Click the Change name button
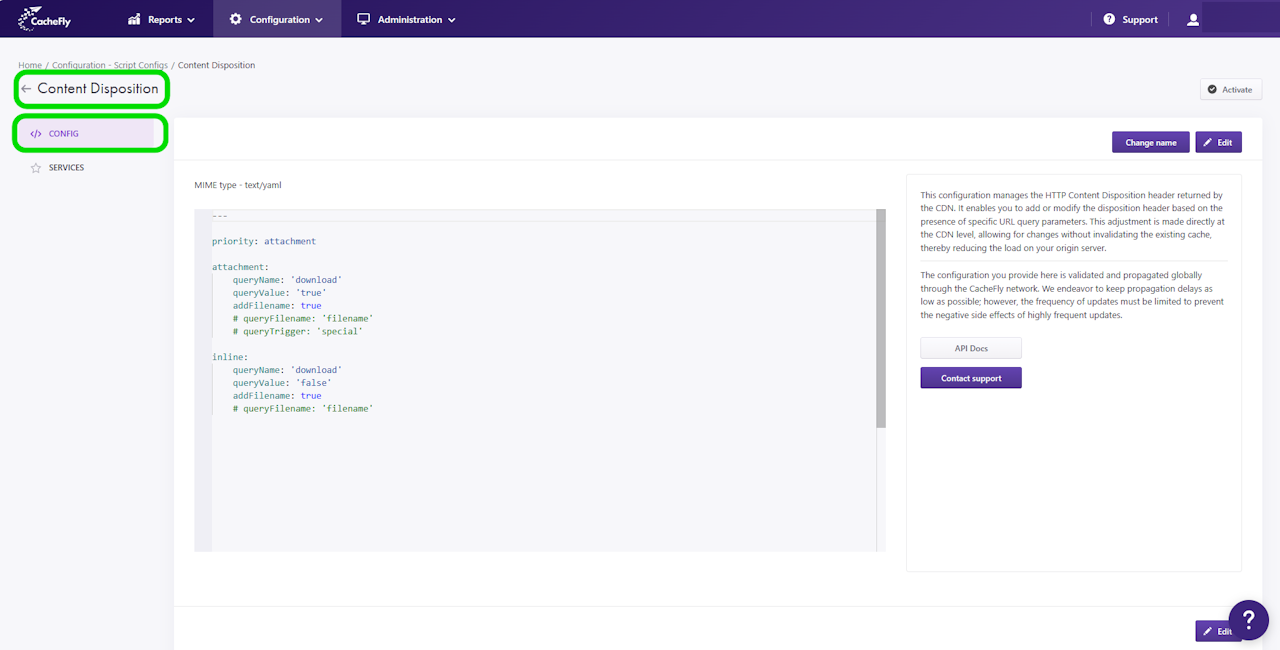This screenshot has height=650, width=1280. pyautogui.click(x=1151, y=142)
